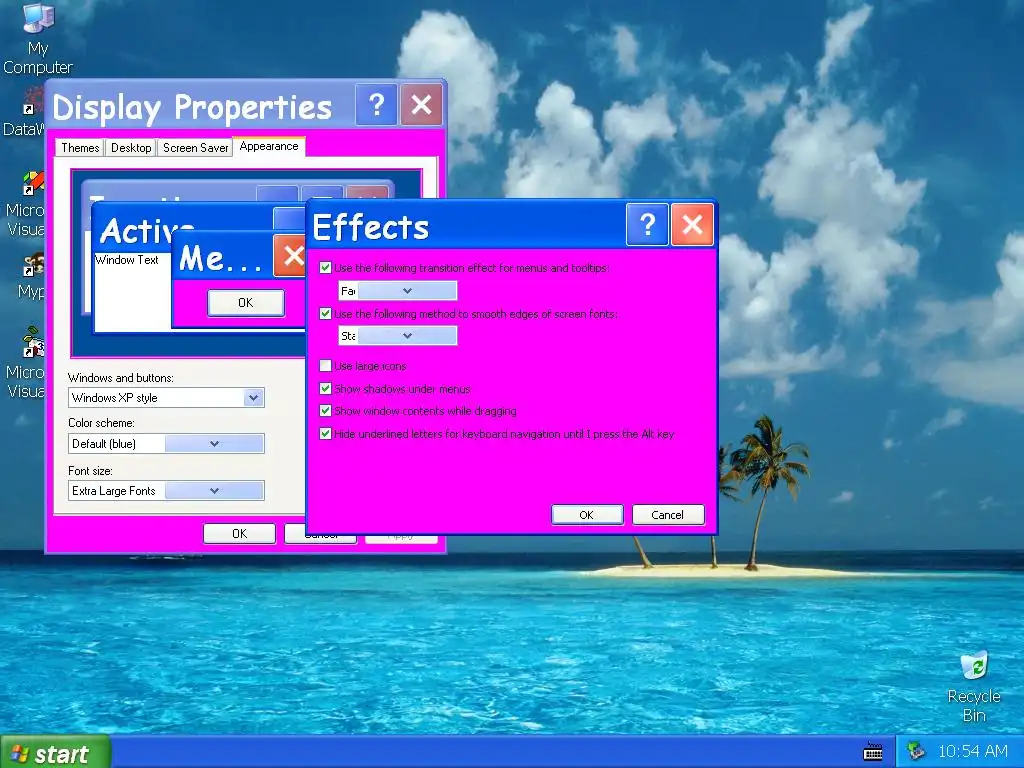Click the preview Message Box OK button

click(x=246, y=302)
